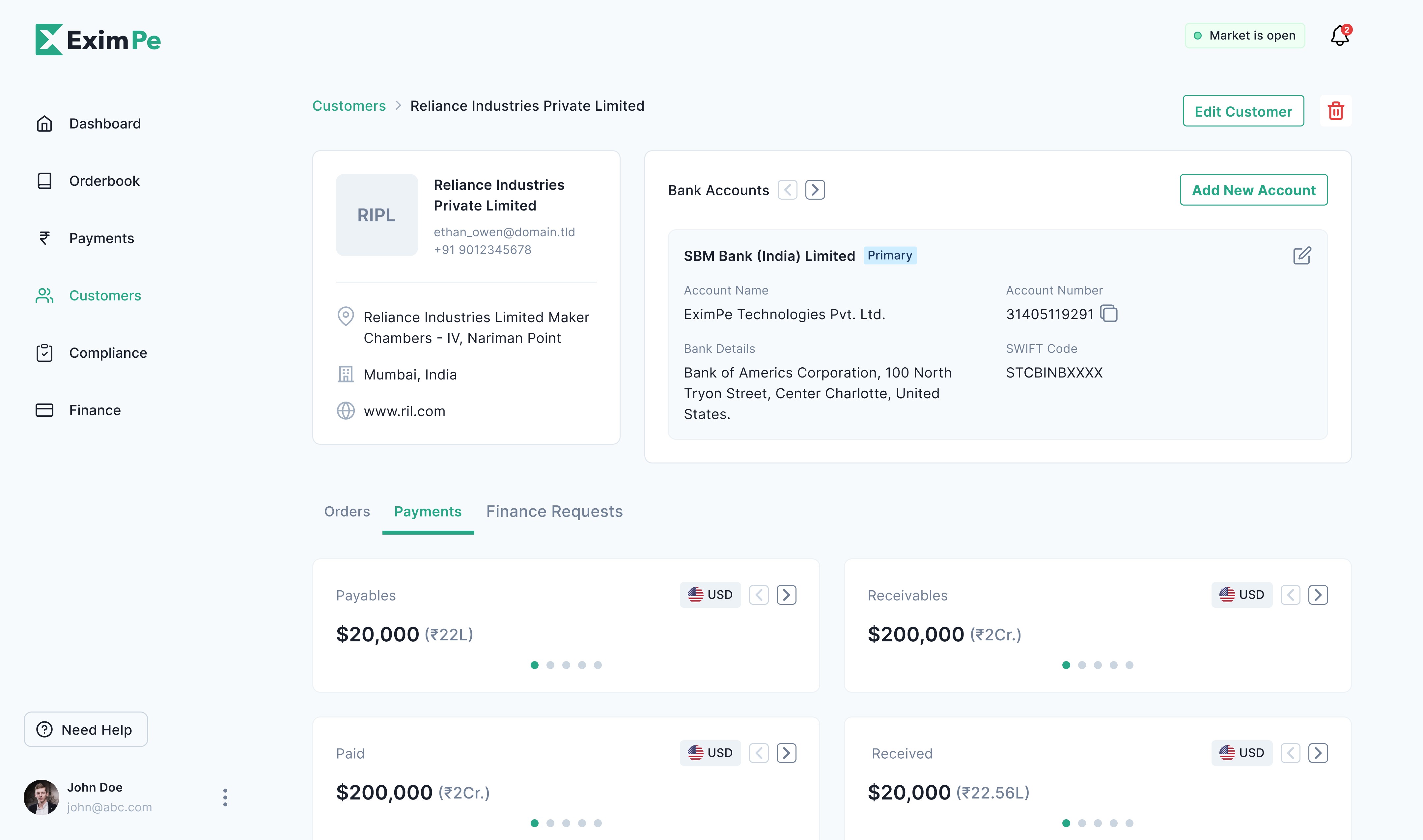Click phone number +91 9012345678
This screenshot has width=1423, height=840.
click(482, 250)
